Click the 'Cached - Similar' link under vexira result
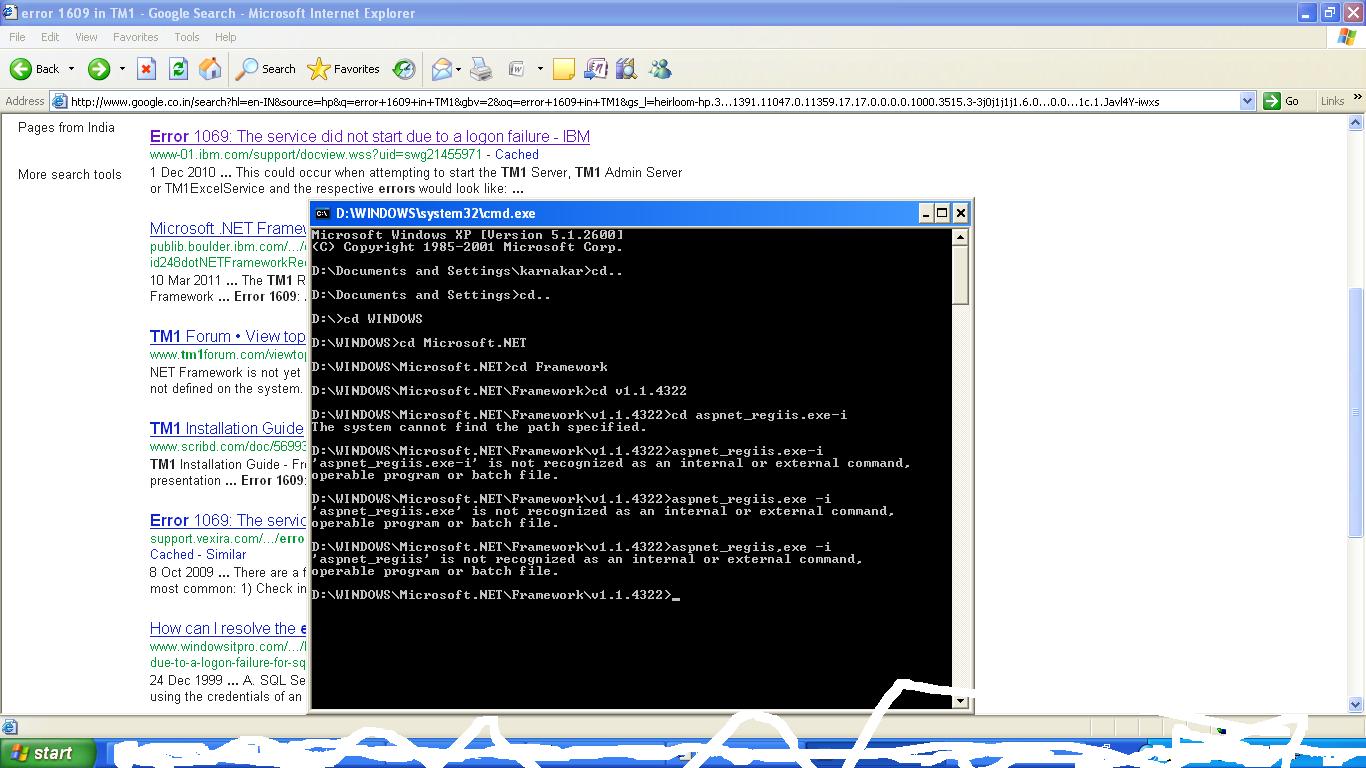Image resolution: width=1366 pixels, height=768 pixels. pyautogui.click(x=198, y=554)
